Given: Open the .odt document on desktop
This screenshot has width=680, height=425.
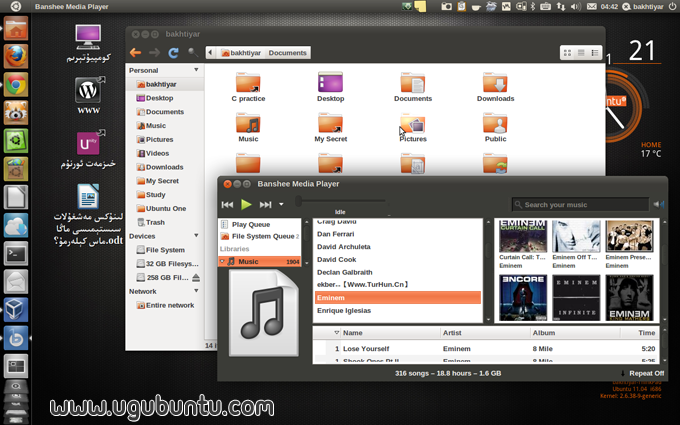Looking at the screenshot, I should click(x=88, y=215).
